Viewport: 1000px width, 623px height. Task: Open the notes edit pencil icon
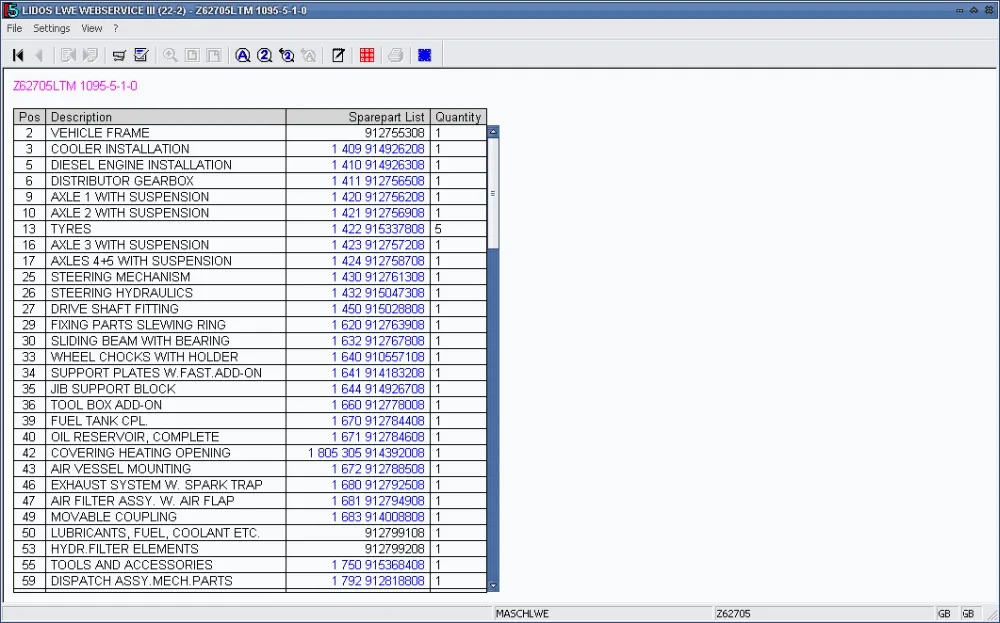coord(338,55)
